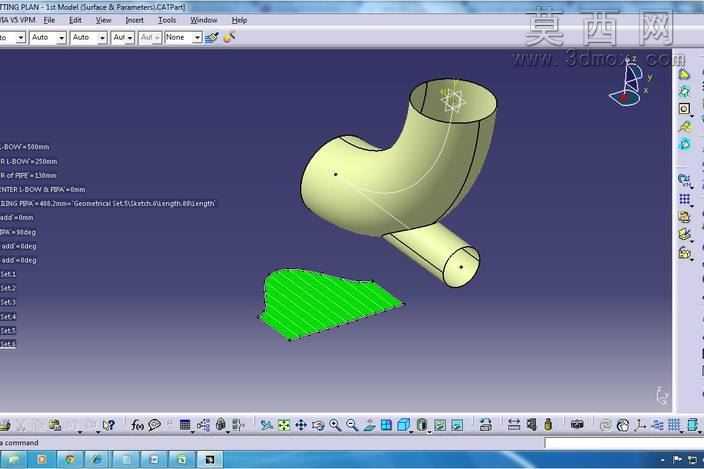Viewport: 704px width, 469px height.
Task: Select the 'L-BOW =500mm' parameter at tree top
Action: (x=25, y=147)
